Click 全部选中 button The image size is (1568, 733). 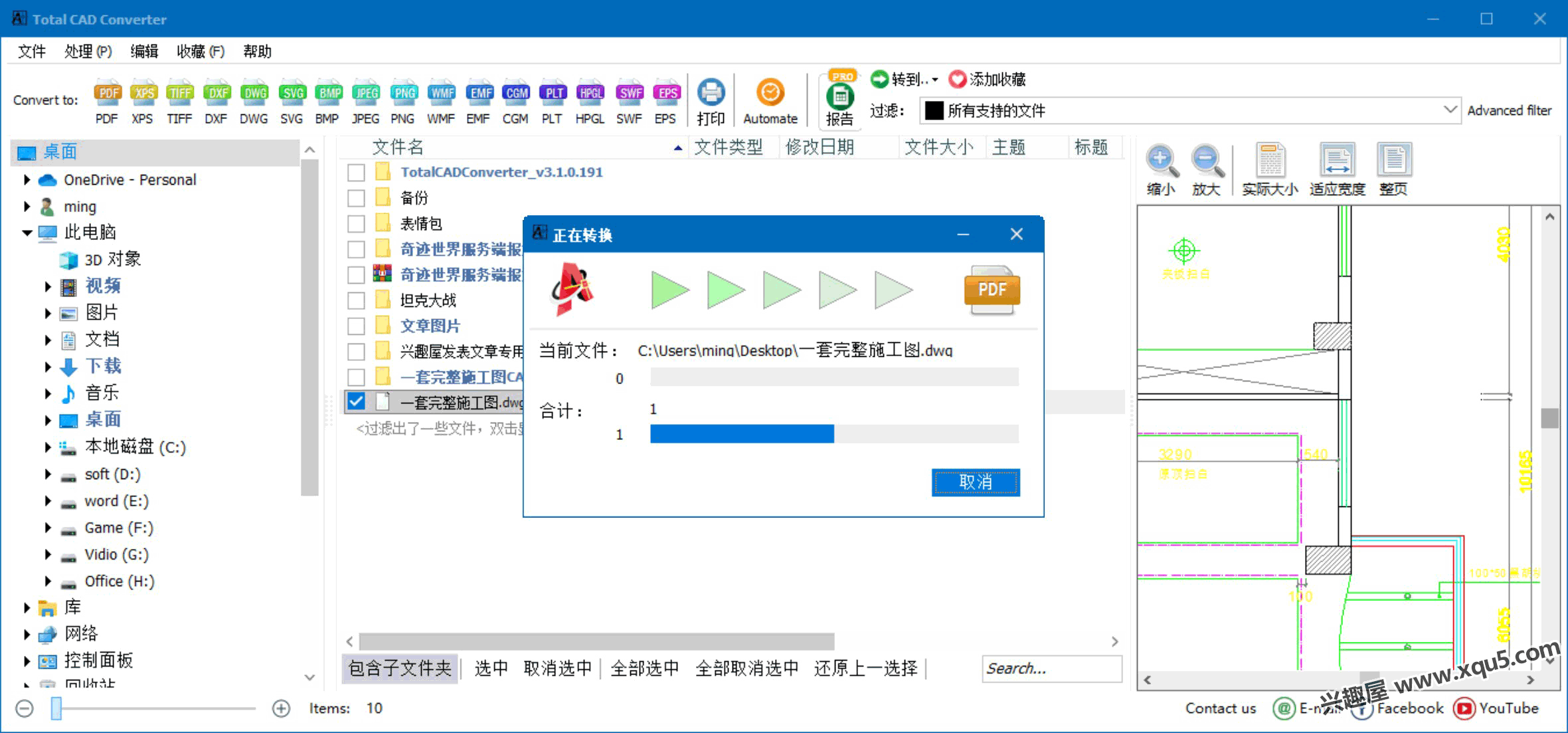tap(645, 668)
